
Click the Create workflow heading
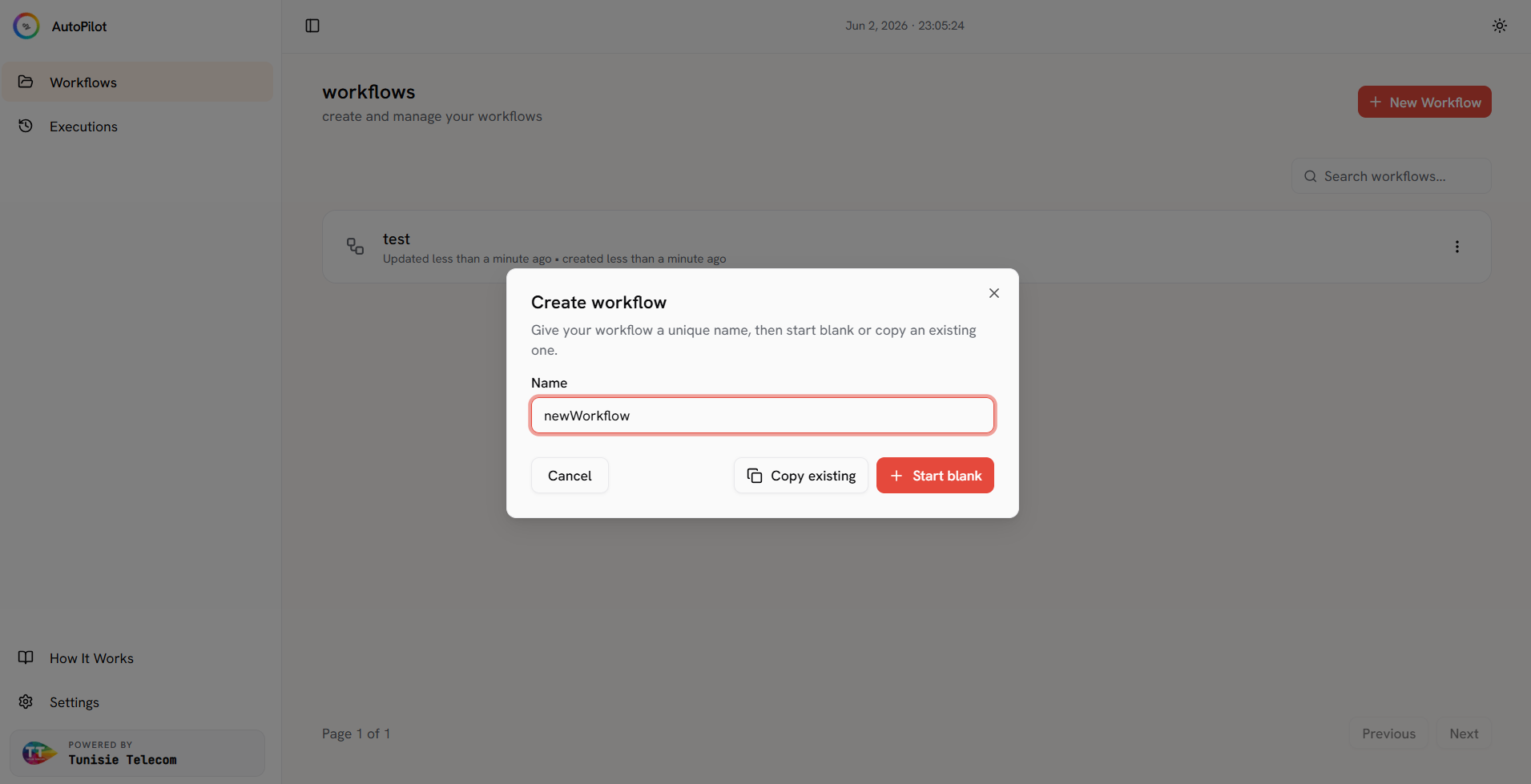pyautogui.click(x=598, y=302)
